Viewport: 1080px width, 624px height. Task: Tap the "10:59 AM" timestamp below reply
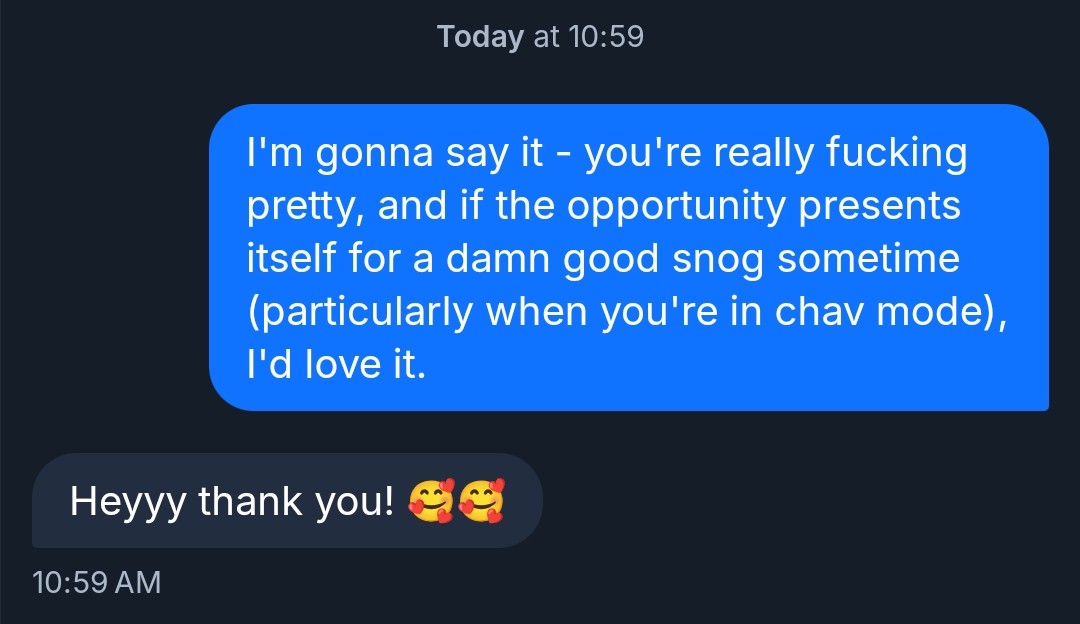(x=96, y=583)
